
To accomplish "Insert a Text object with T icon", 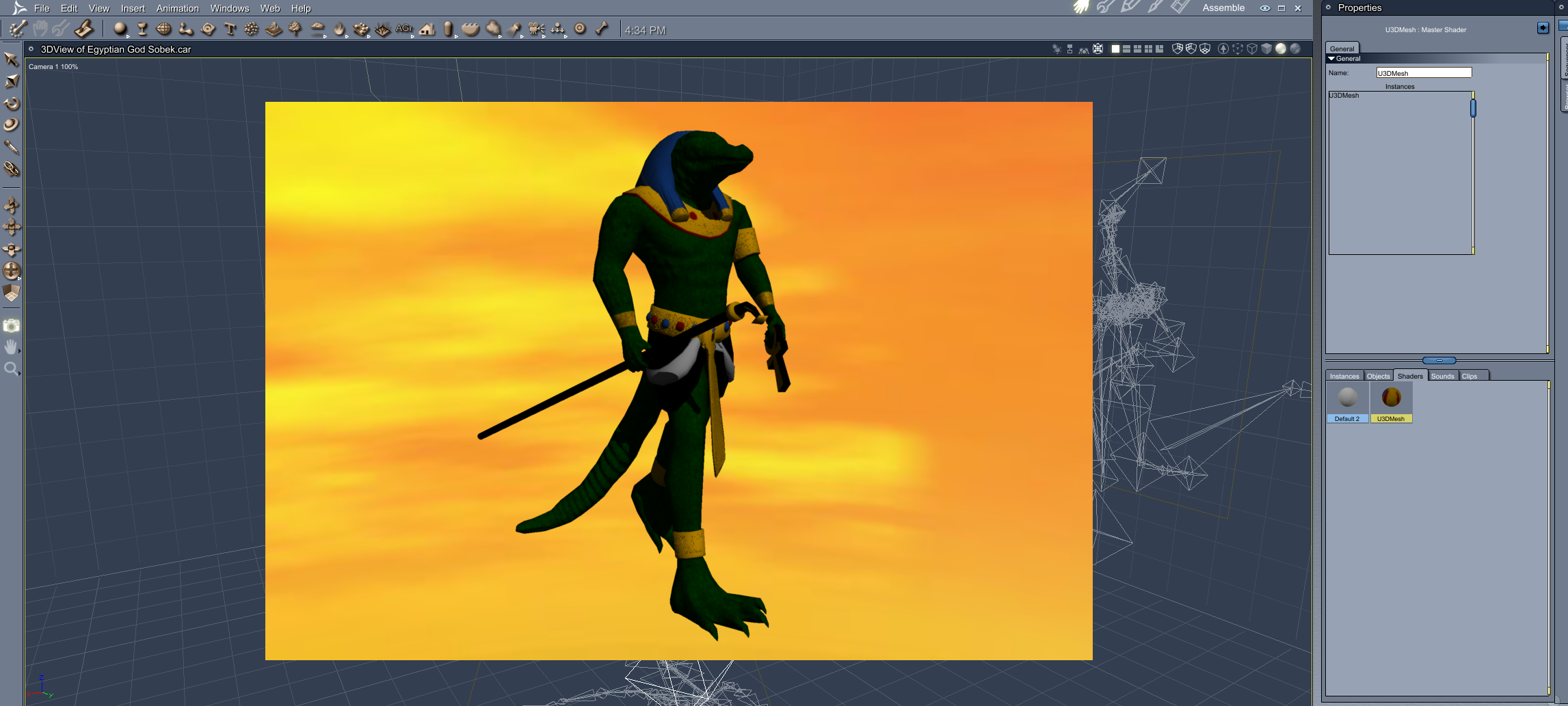I will (x=230, y=29).
